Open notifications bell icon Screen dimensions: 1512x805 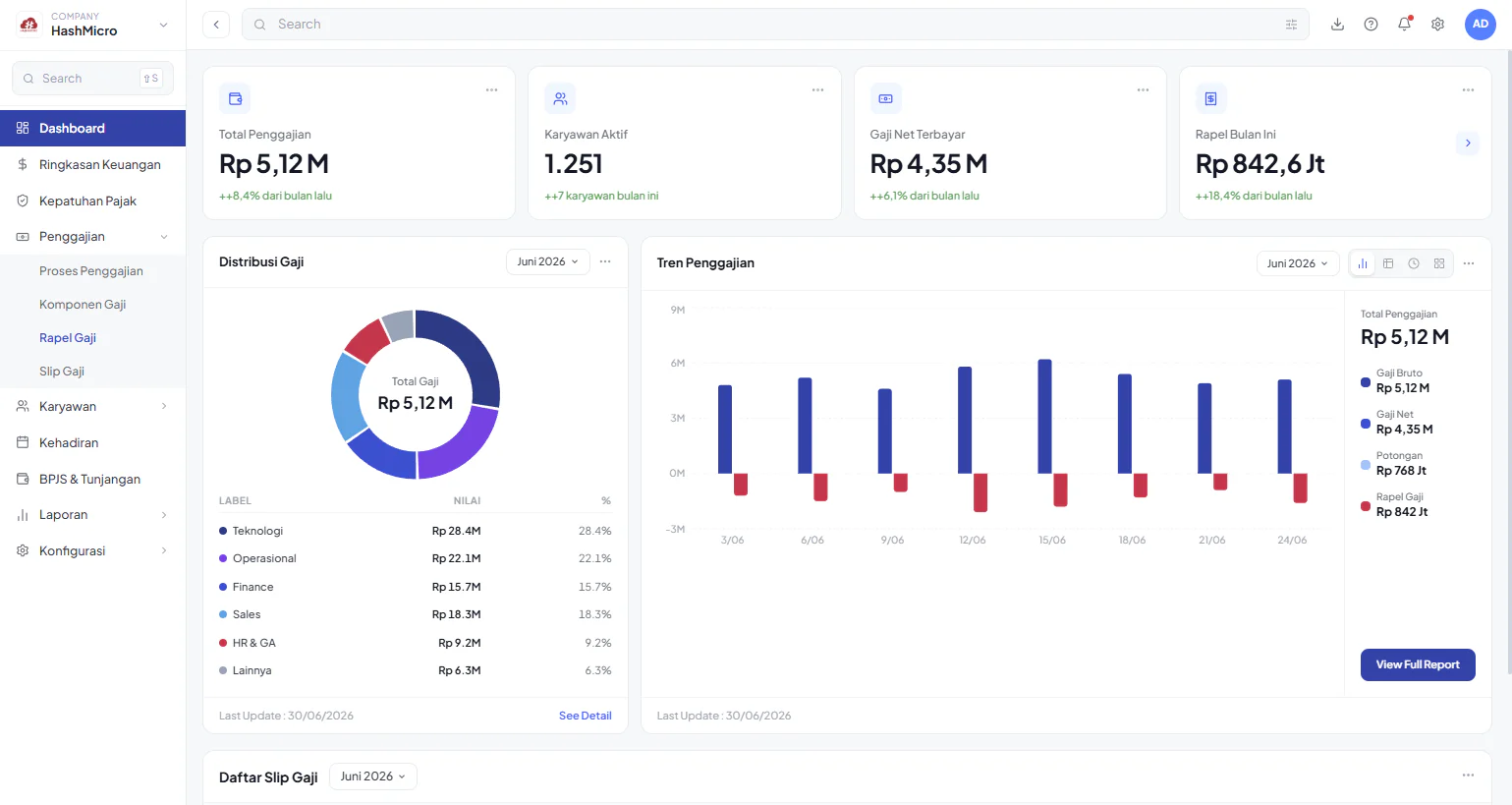coord(1404,25)
